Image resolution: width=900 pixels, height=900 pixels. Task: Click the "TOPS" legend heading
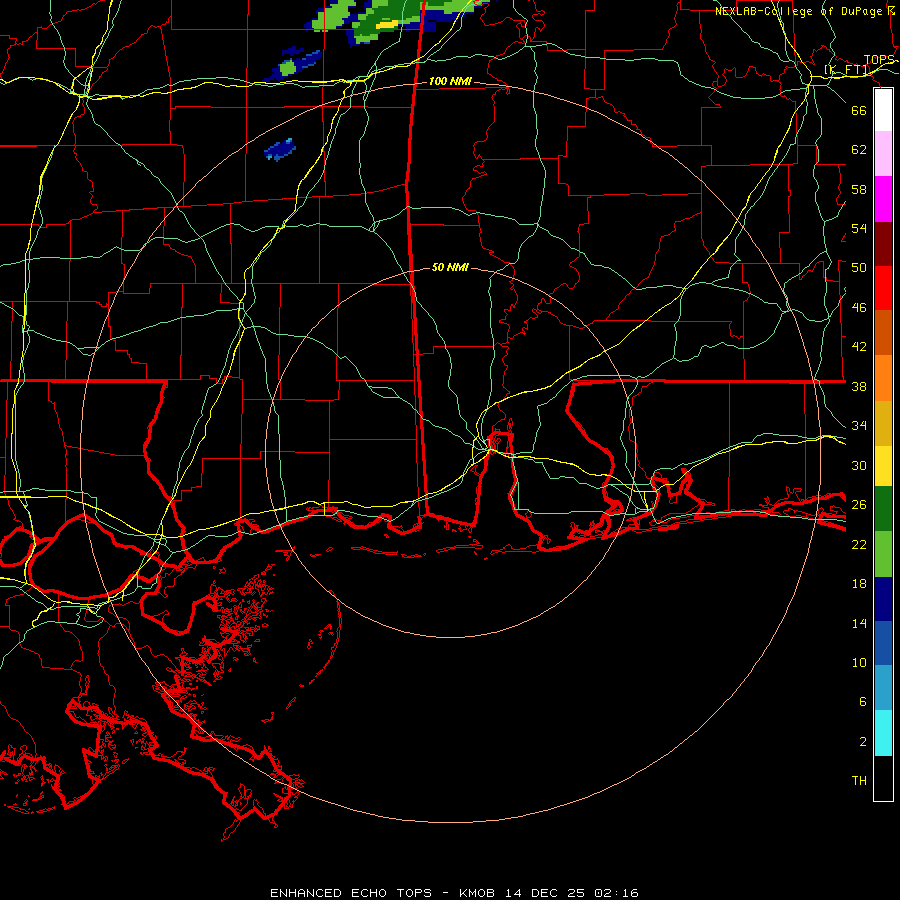tap(879, 60)
